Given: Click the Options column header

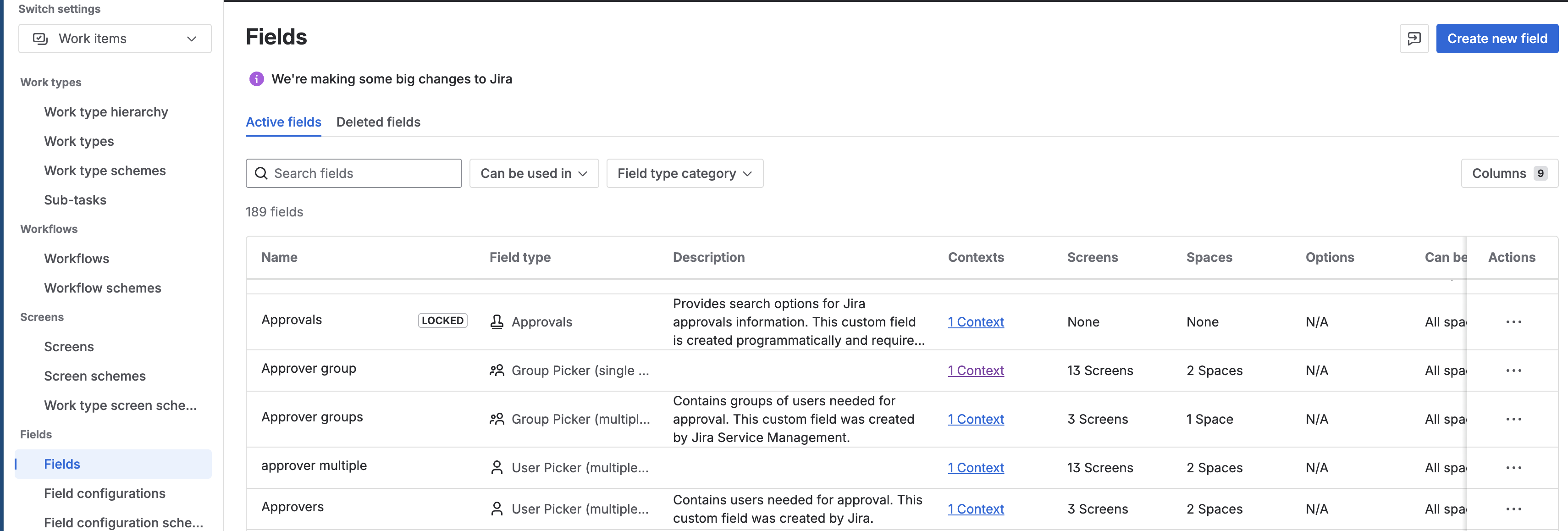Looking at the screenshot, I should pyautogui.click(x=1330, y=257).
